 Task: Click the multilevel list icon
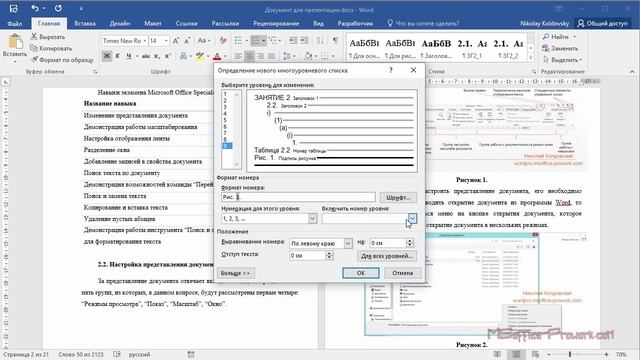pos(273,40)
